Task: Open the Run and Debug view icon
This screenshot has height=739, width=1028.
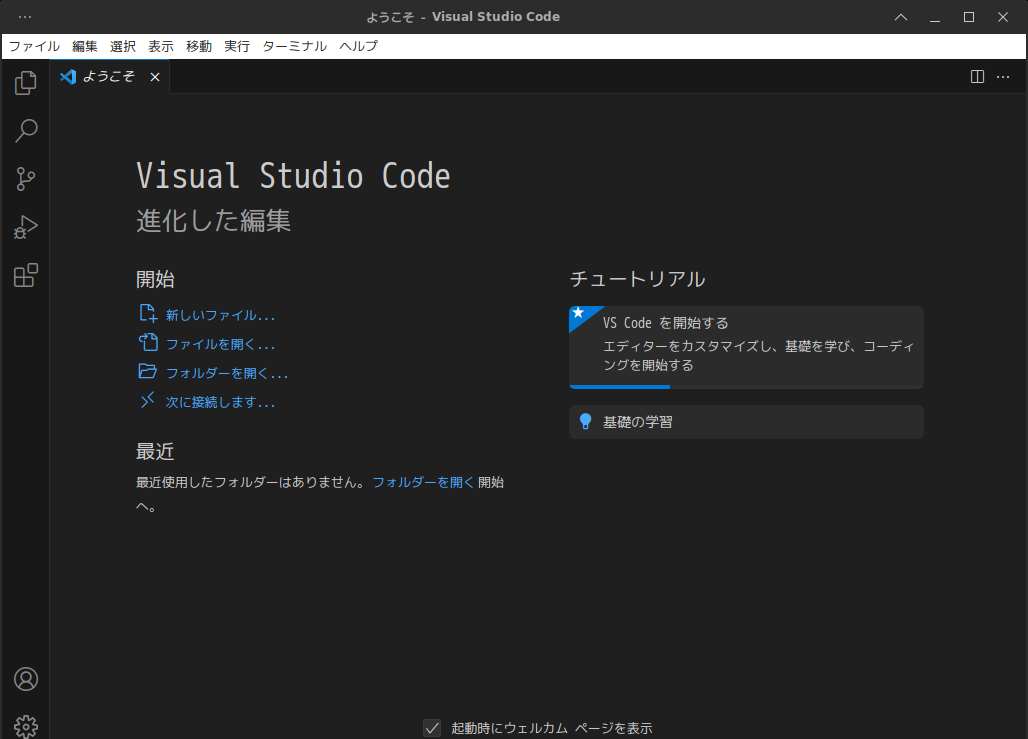Action: 26,227
